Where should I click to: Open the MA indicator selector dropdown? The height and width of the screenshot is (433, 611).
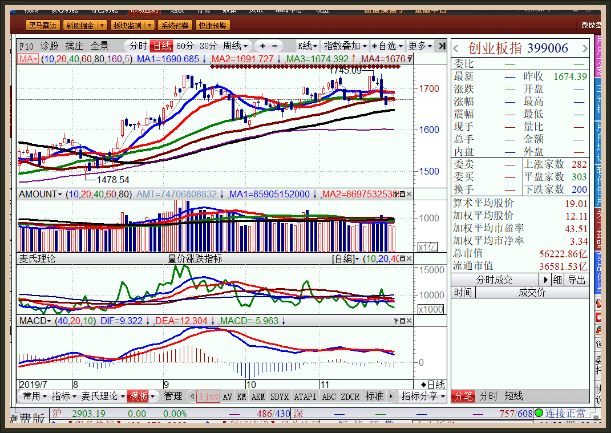28,59
